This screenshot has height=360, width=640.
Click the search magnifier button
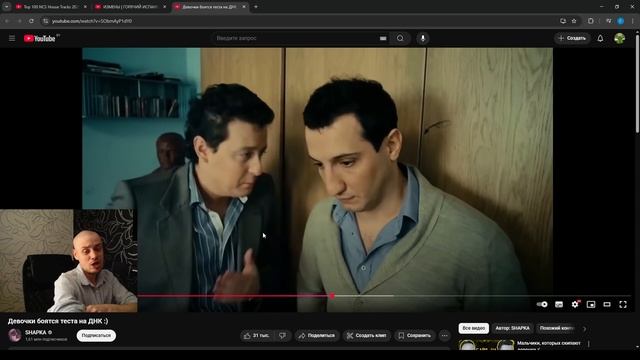400,38
